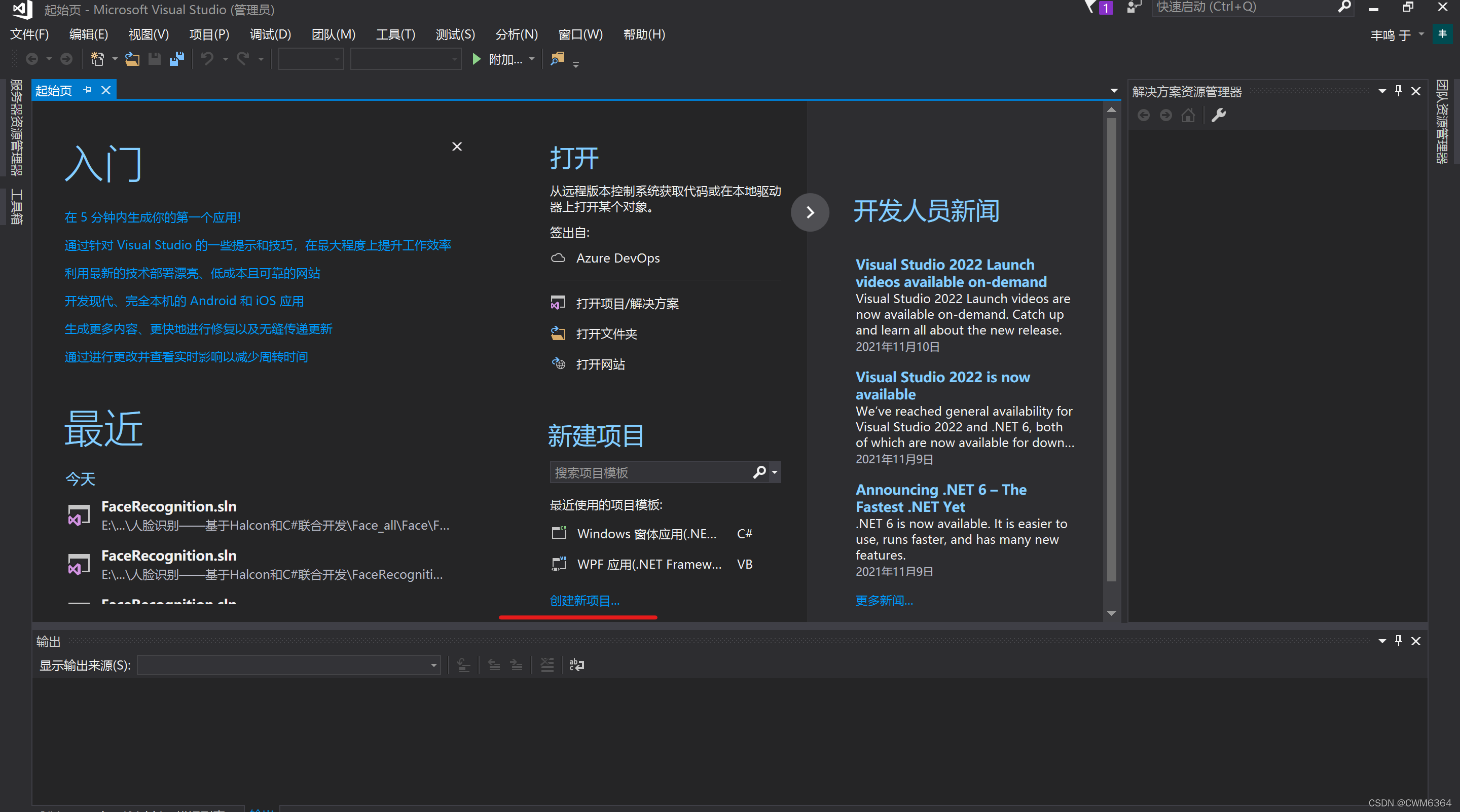Click the Quick Launch input field

pyautogui.click(x=1244, y=7)
